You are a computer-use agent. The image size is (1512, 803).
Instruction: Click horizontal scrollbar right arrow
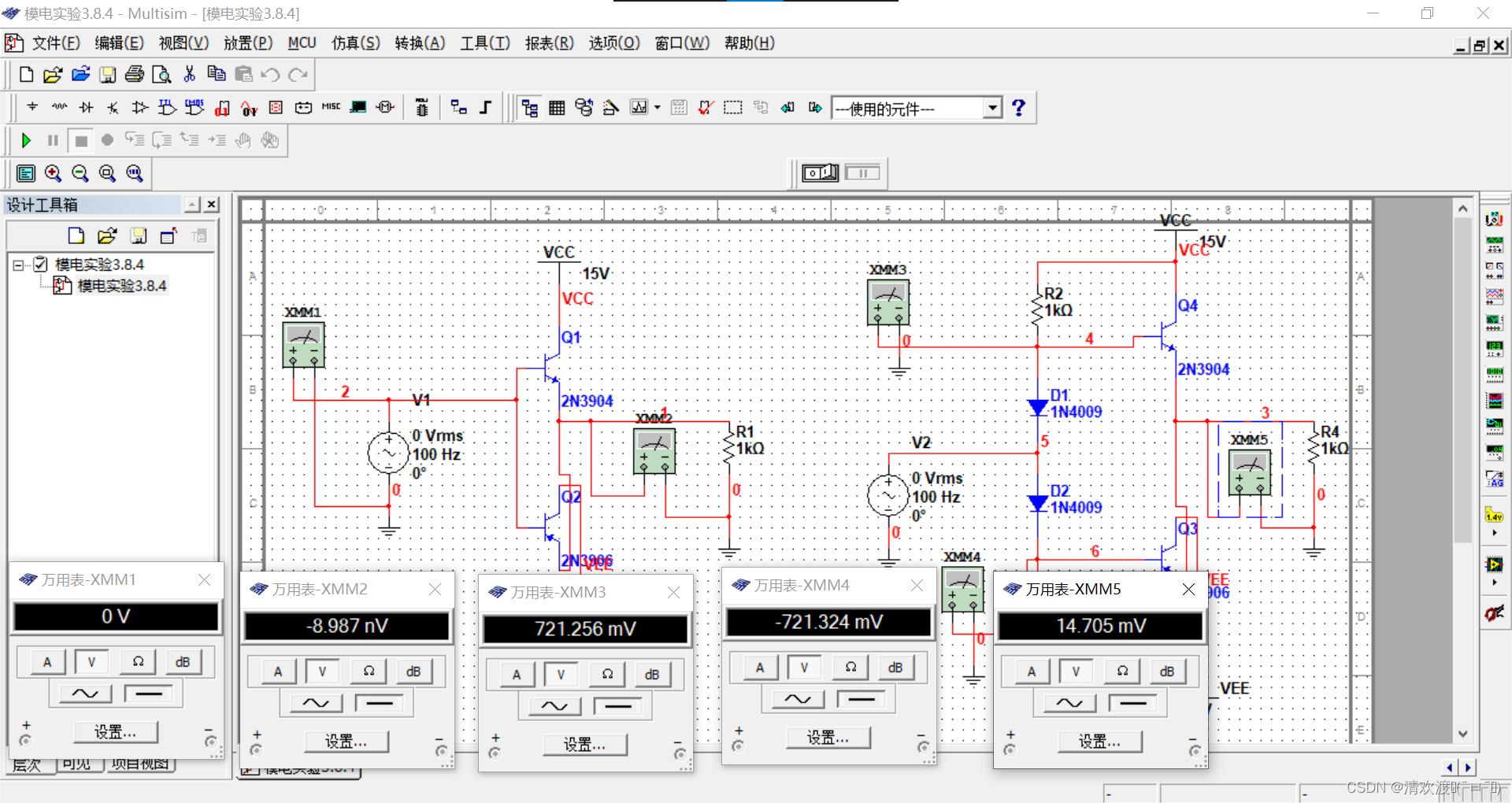pos(1468,767)
